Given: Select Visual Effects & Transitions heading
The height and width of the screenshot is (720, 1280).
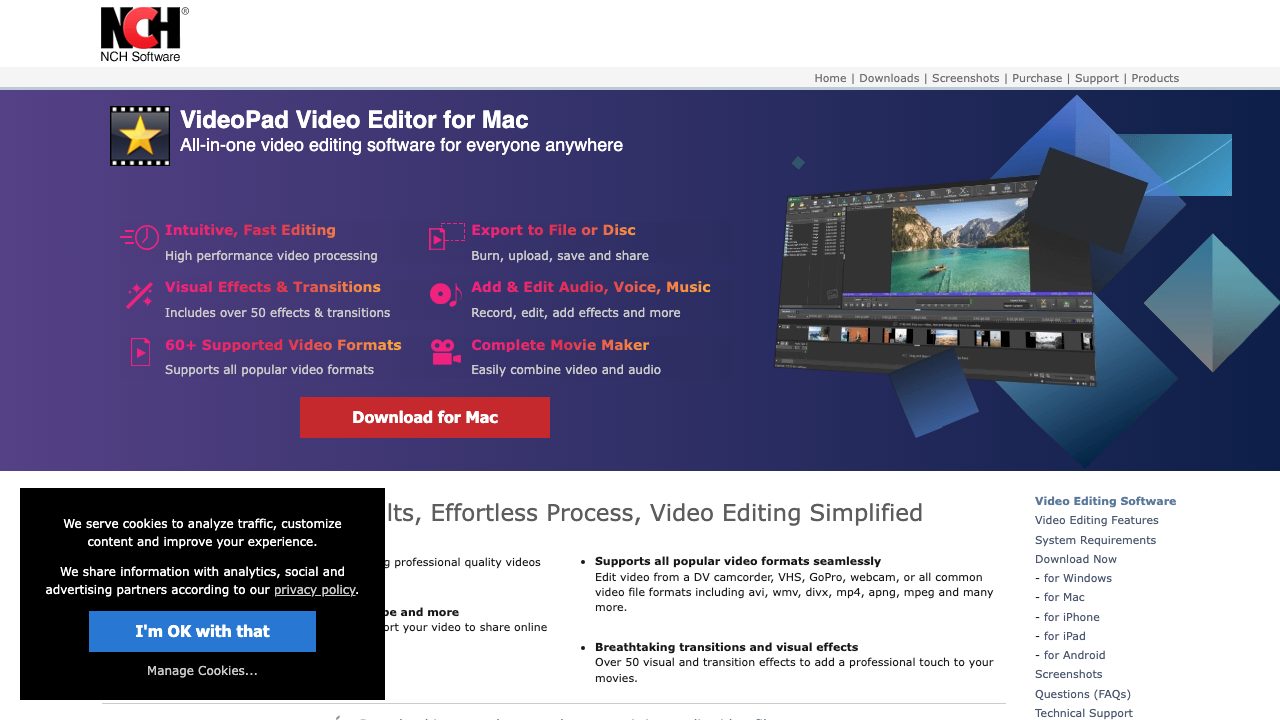Looking at the screenshot, I should pyautogui.click(x=273, y=287).
